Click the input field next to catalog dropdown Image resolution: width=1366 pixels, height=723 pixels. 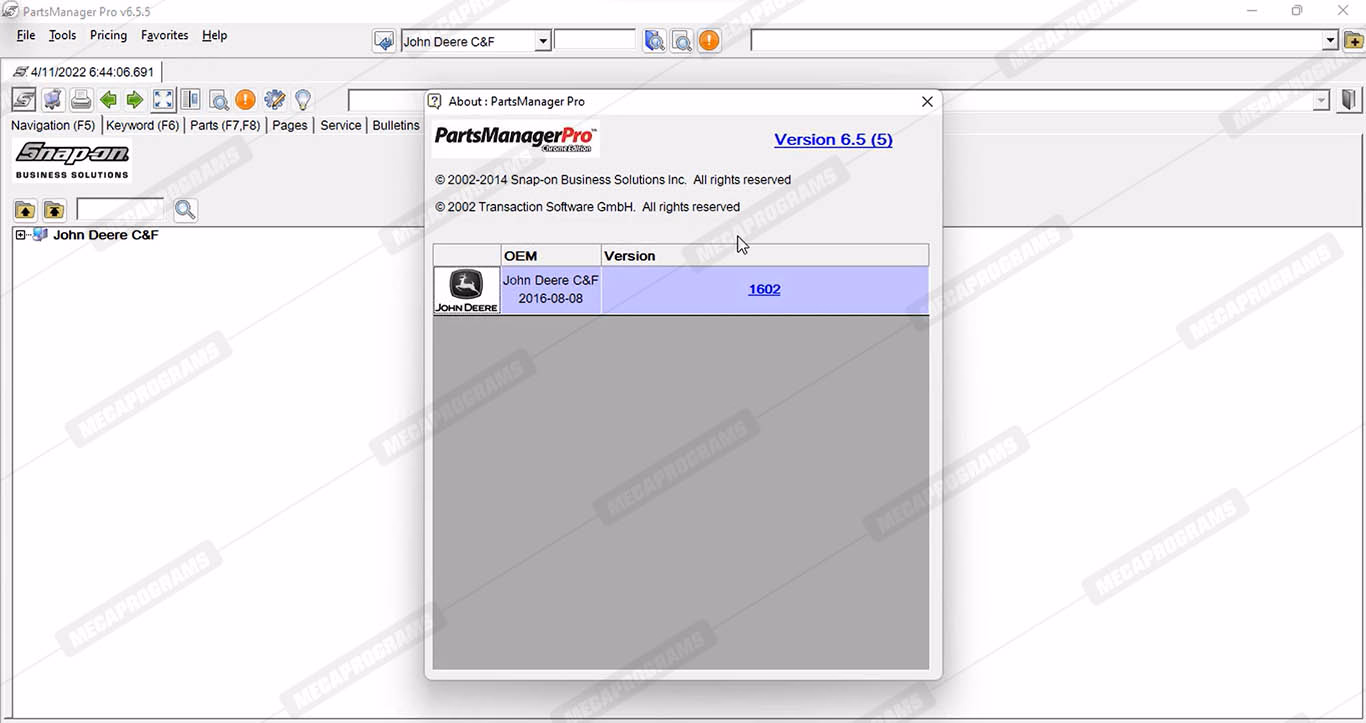pos(595,40)
